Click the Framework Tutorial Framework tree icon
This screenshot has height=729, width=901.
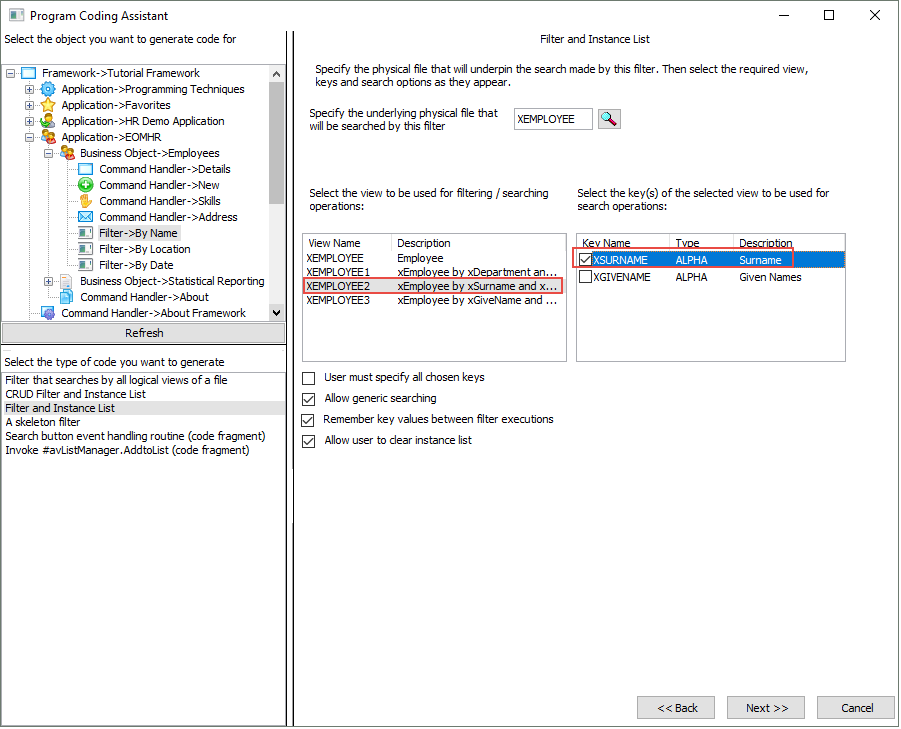[x=29, y=73]
